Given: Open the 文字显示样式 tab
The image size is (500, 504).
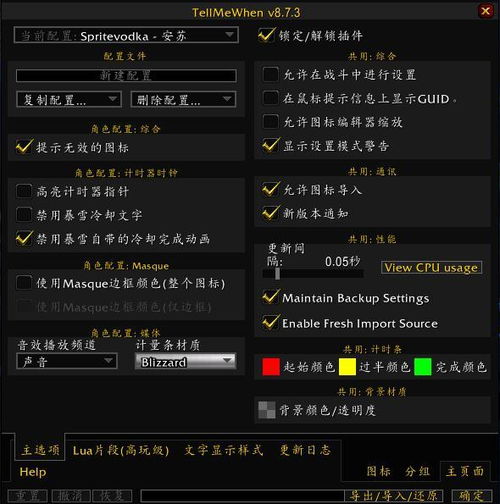Looking at the screenshot, I should point(224,450).
